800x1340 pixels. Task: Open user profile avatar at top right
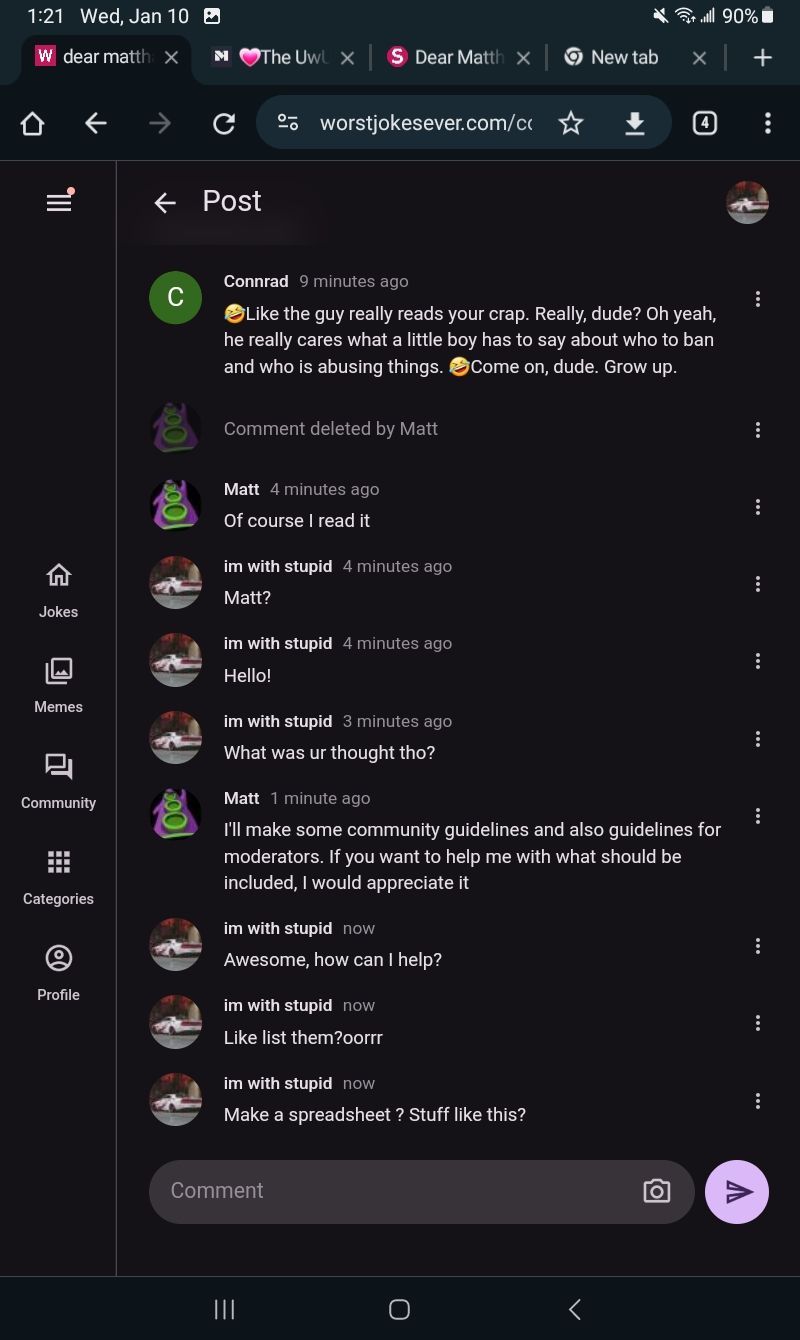coord(747,203)
